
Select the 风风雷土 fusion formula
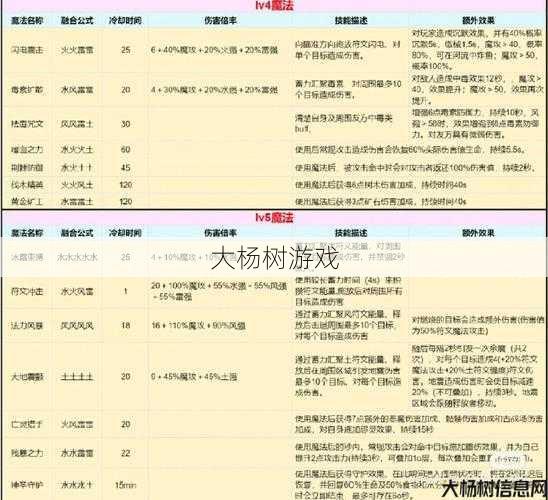point(77,124)
